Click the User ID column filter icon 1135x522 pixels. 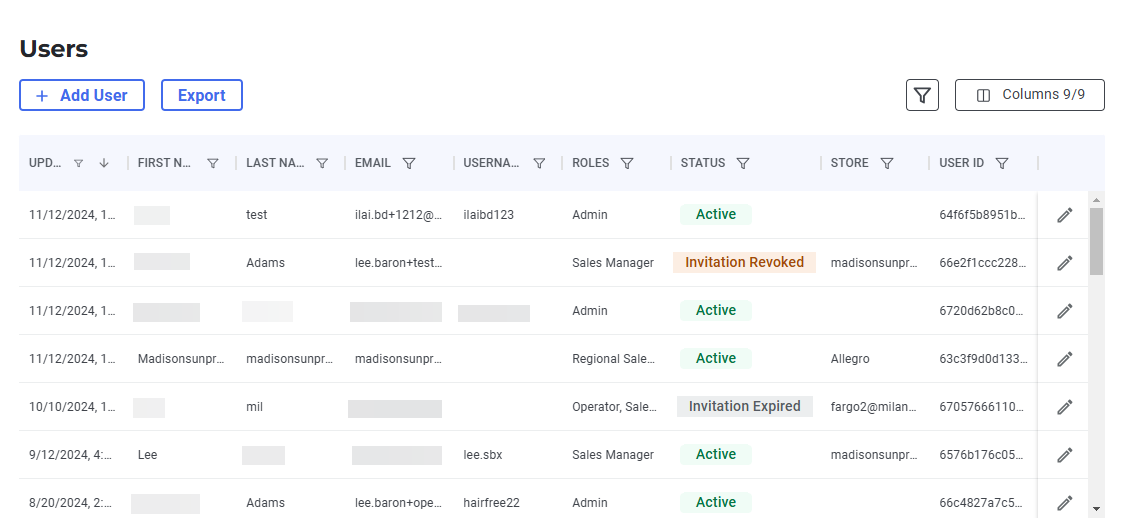(1002, 163)
